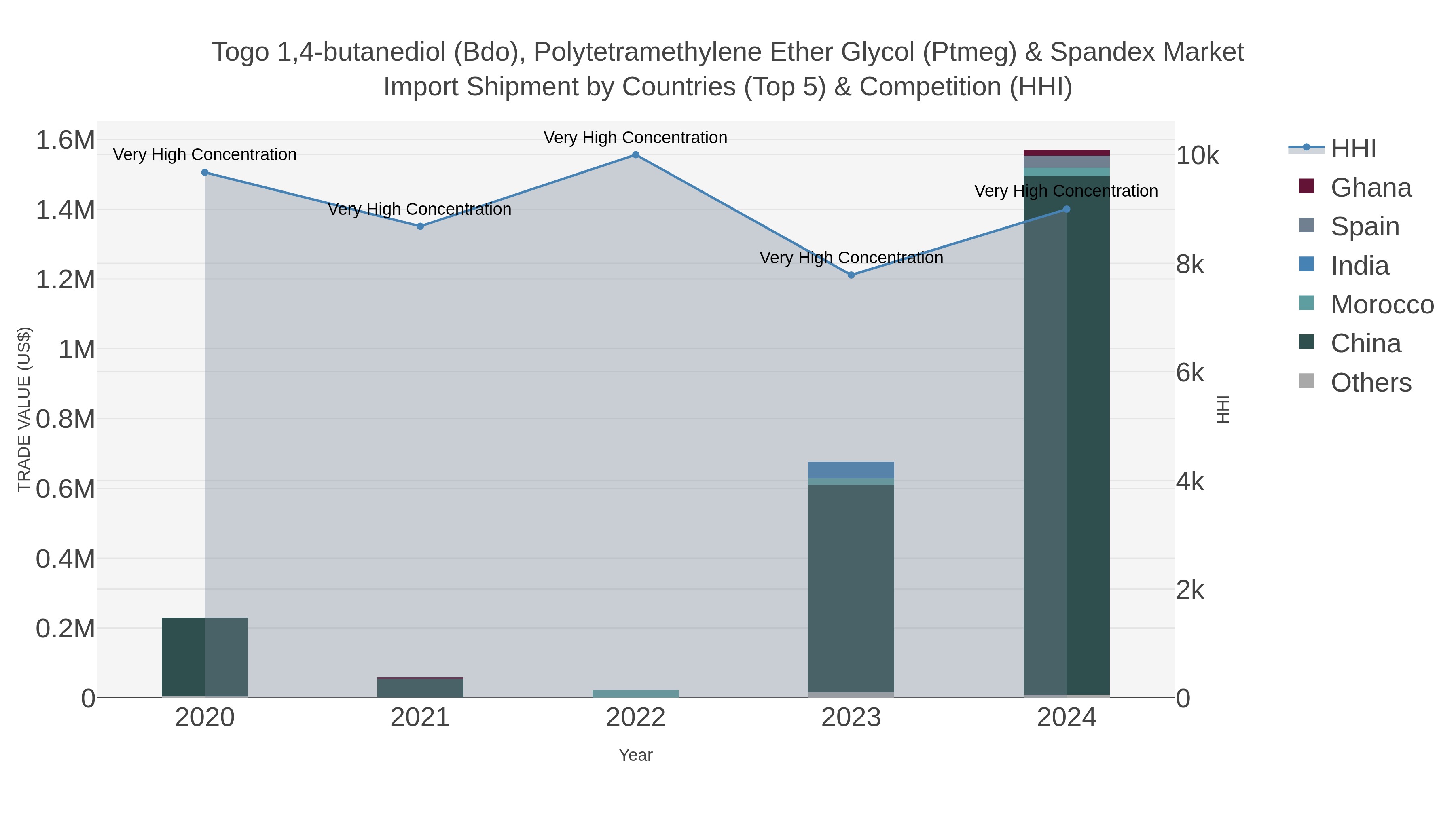The height and width of the screenshot is (819, 1456).
Task: Click the 2024 x-axis label
Action: pos(1067,718)
